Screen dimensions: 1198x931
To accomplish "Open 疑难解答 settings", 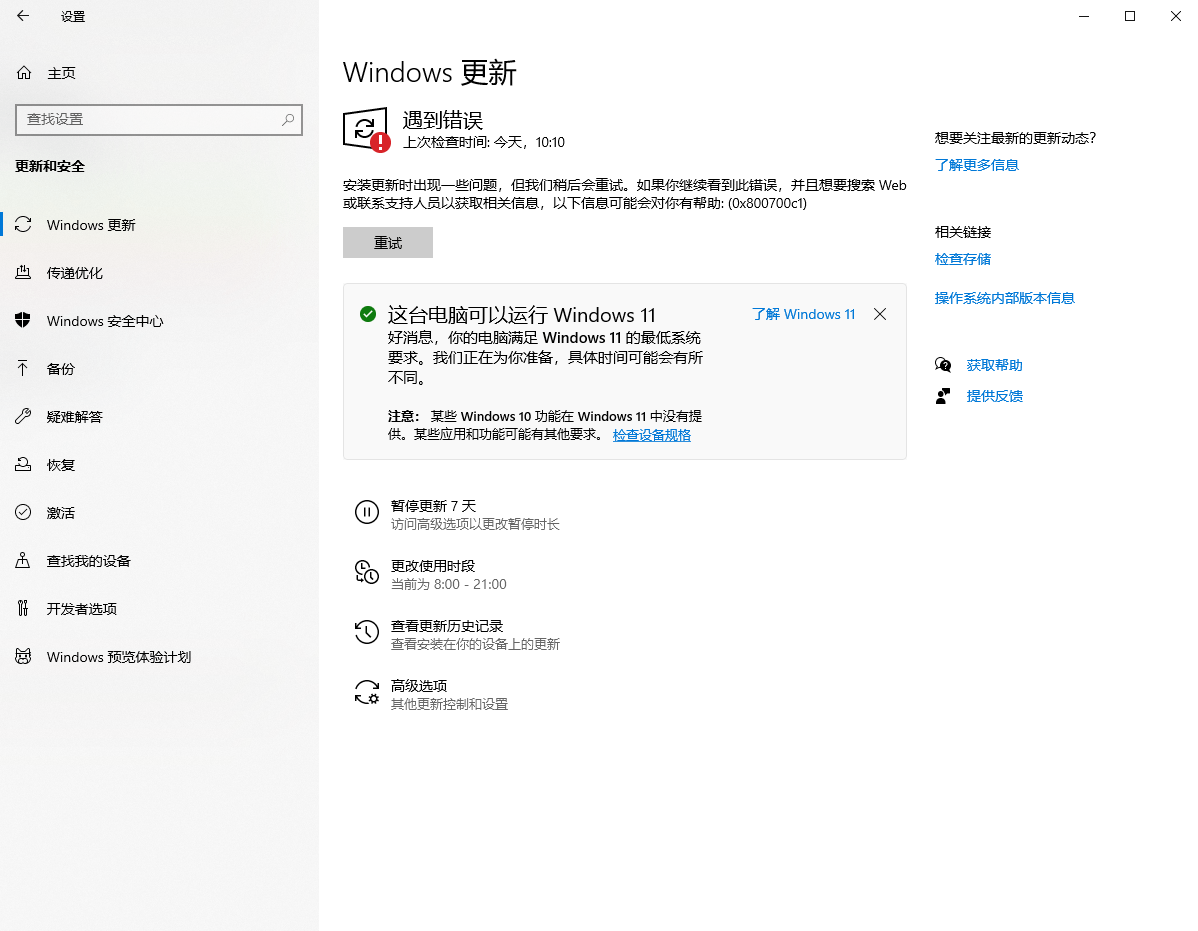I will click(x=75, y=416).
